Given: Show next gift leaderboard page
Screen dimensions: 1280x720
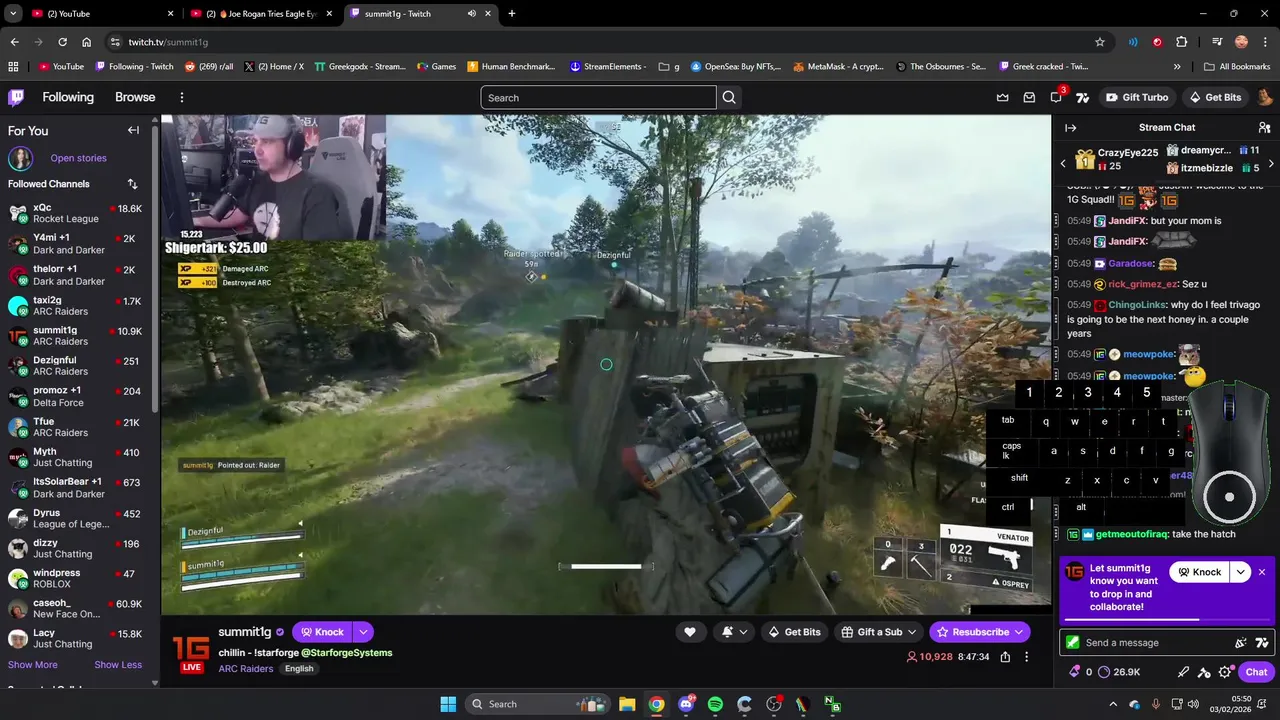Looking at the screenshot, I should 1271,164.
